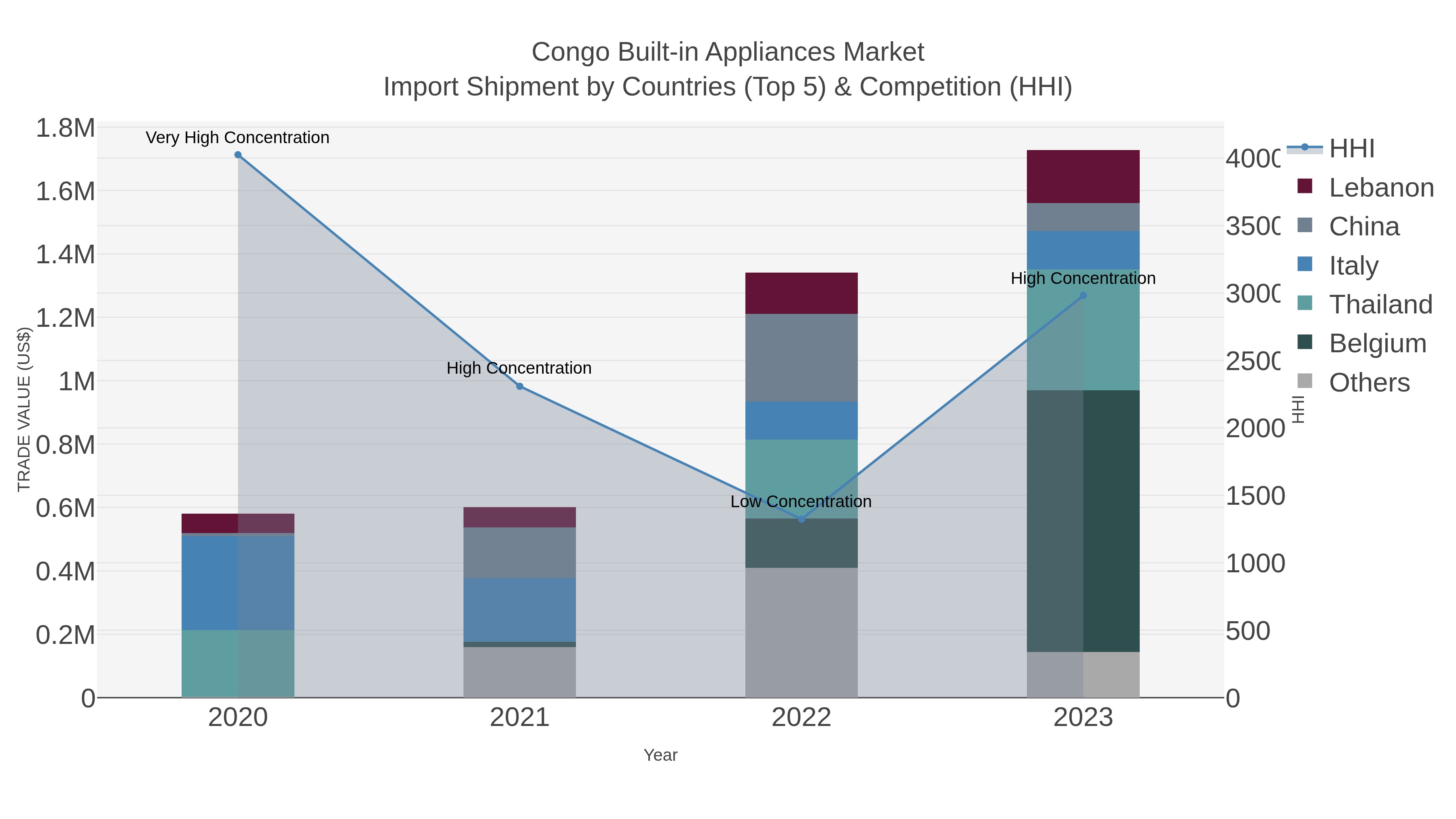Screen dimensions: 1456x819
Task: Click the 2023 x-axis year label
Action: click(x=1083, y=718)
